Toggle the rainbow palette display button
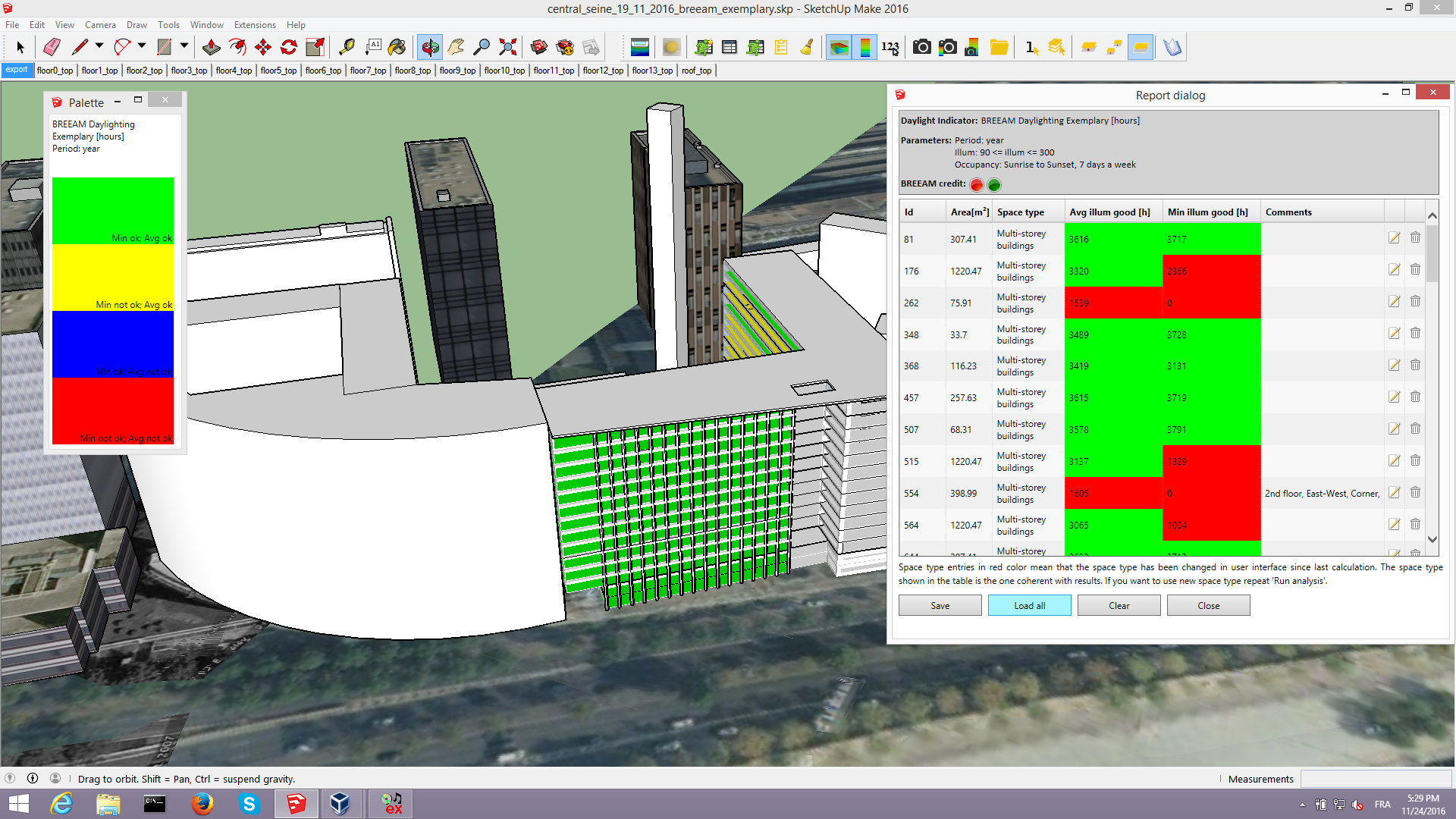1456x819 pixels. click(x=864, y=47)
